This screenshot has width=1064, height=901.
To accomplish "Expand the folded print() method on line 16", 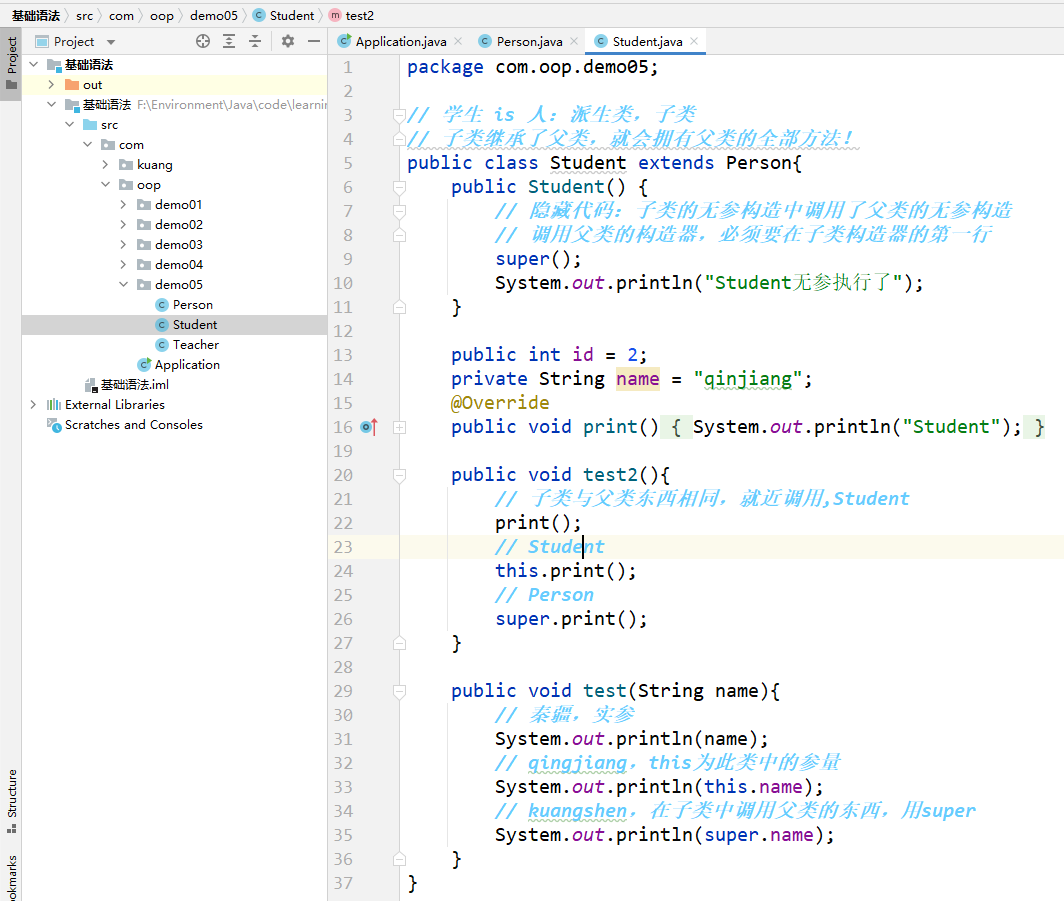I will coord(400,427).
